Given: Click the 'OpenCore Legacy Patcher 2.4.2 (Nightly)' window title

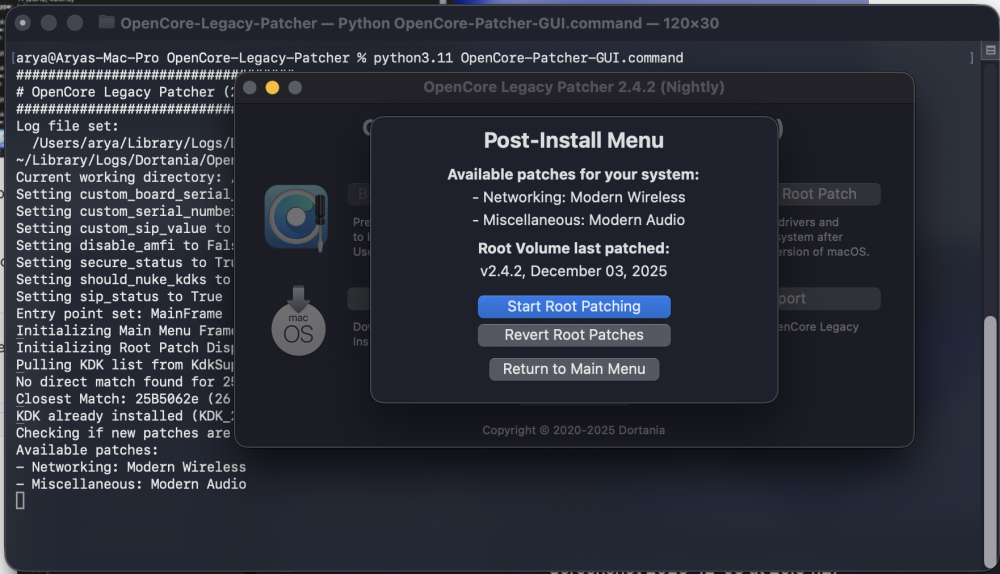Looking at the screenshot, I should pyautogui.click(x=573, y=87).
